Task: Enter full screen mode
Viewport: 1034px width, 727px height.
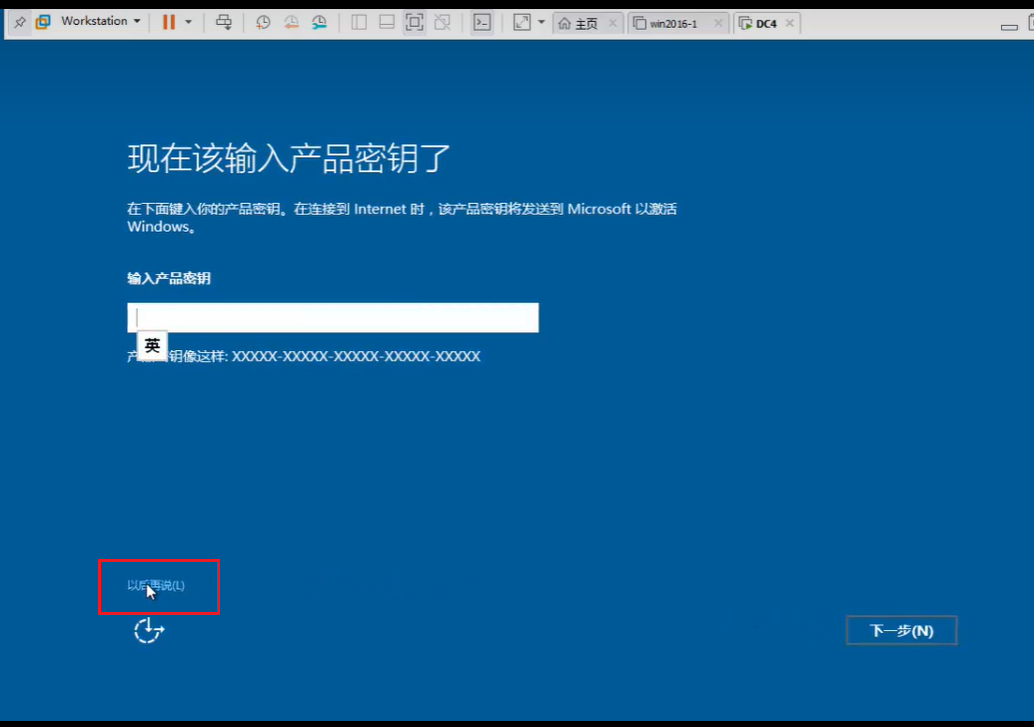Action: click(x=414, y=22)
